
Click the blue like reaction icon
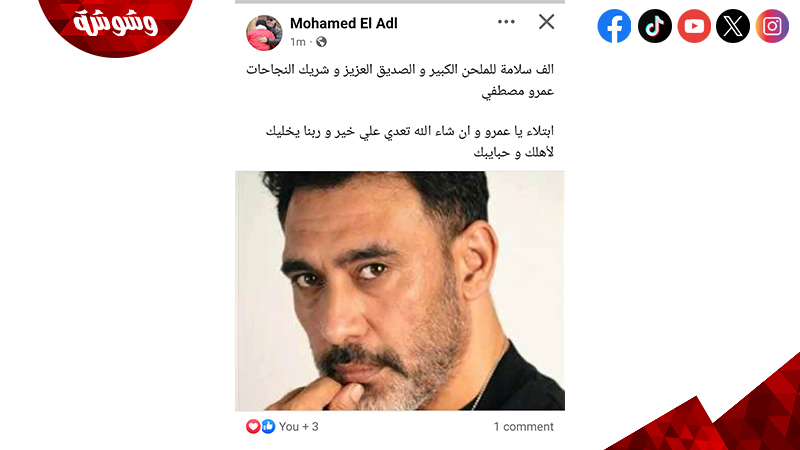click(268, 426)
